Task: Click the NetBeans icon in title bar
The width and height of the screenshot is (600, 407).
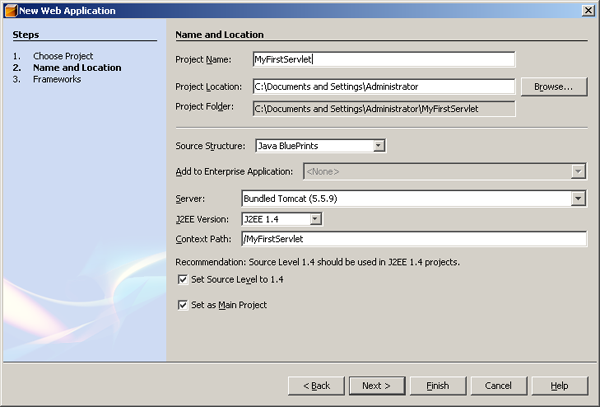Action: tap(9, 10)
